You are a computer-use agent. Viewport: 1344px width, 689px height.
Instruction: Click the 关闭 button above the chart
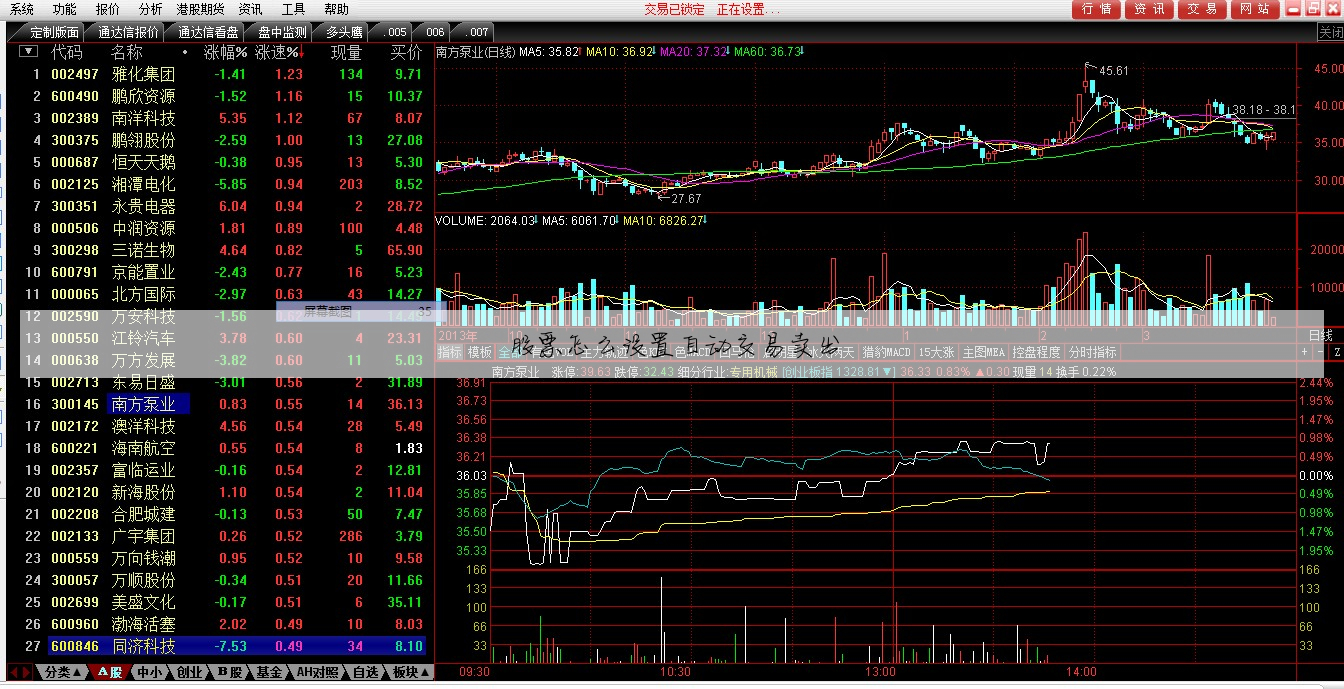(1330, 32)
